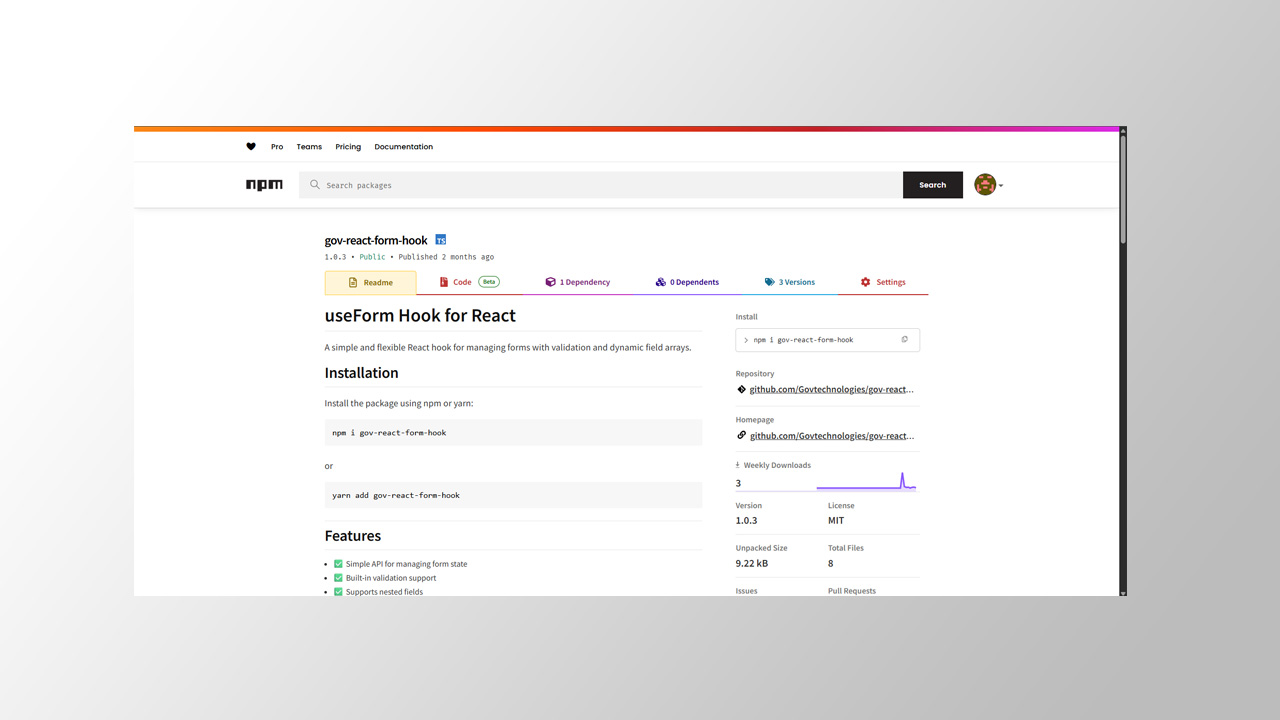The image size is (1280, 720).
Task: Click the Beta badge on Code tab
Action: click(x=489, y=282)
